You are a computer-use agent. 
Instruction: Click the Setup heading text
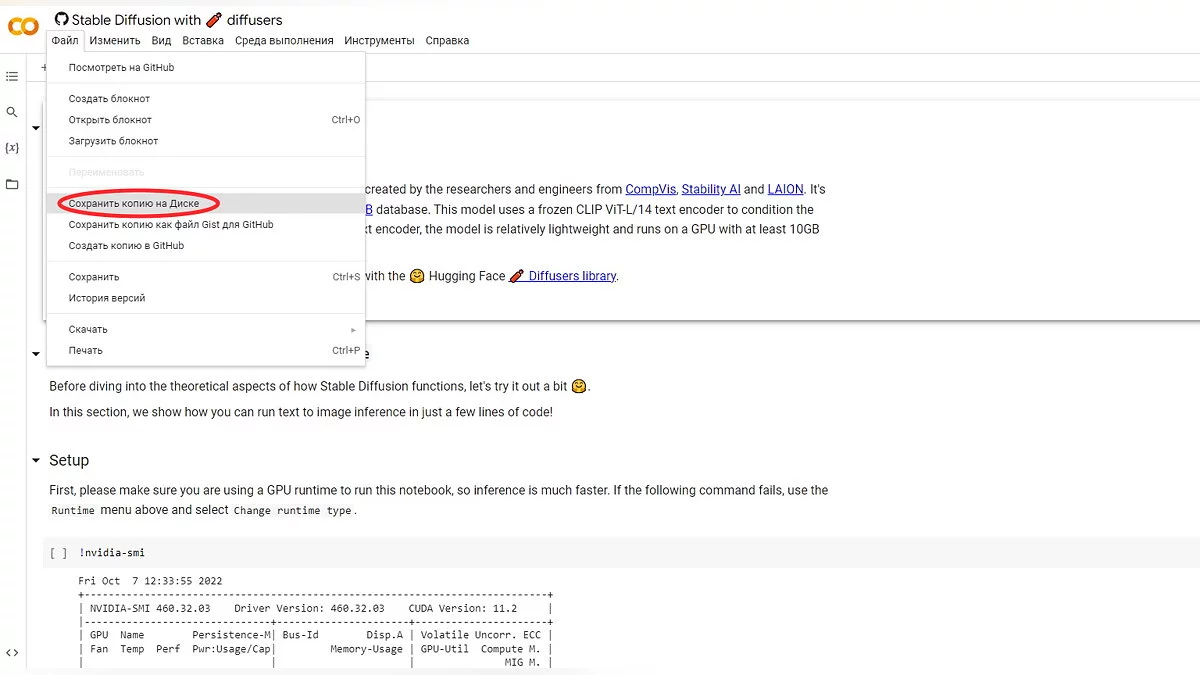coord(69,460)
